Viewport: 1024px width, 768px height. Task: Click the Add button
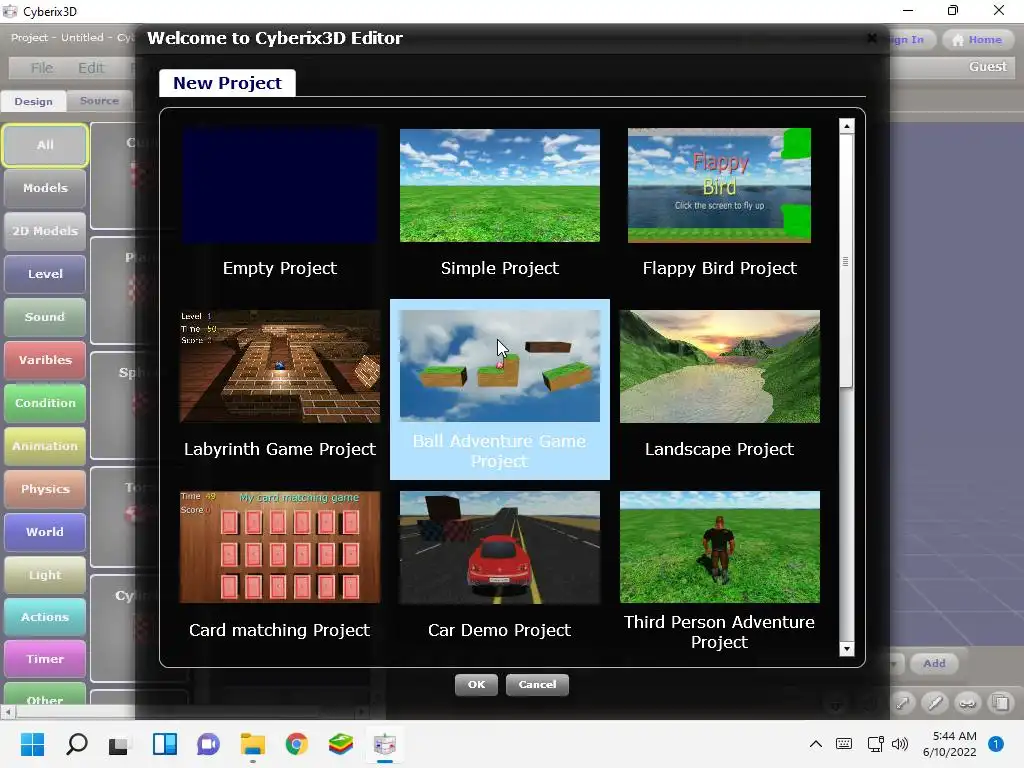click(934, 664)
